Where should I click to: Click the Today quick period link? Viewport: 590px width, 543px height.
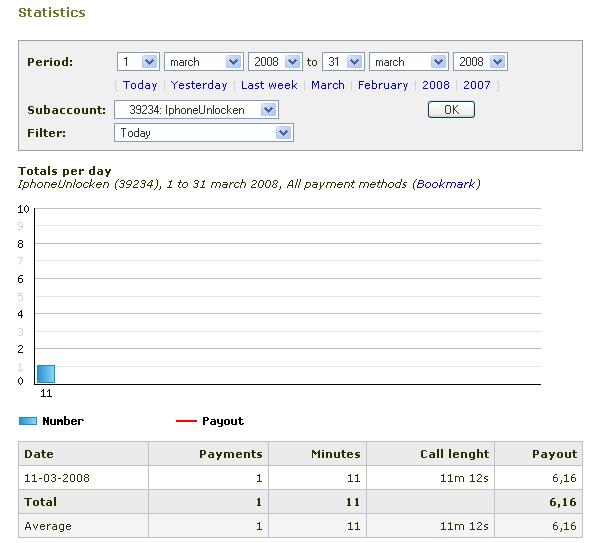point(140,85)
